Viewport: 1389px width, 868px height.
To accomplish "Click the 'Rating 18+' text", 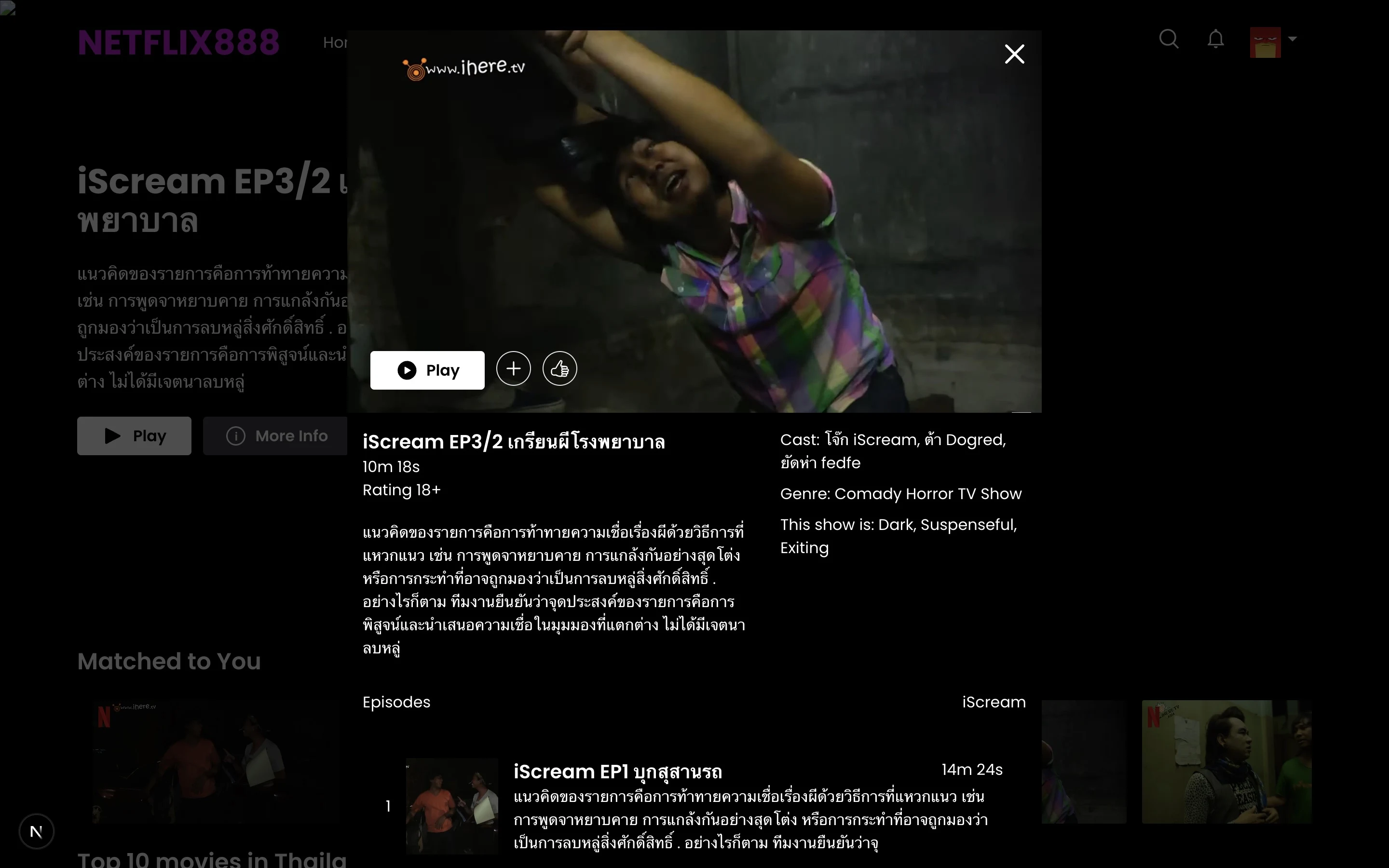I will coord(402,489).
